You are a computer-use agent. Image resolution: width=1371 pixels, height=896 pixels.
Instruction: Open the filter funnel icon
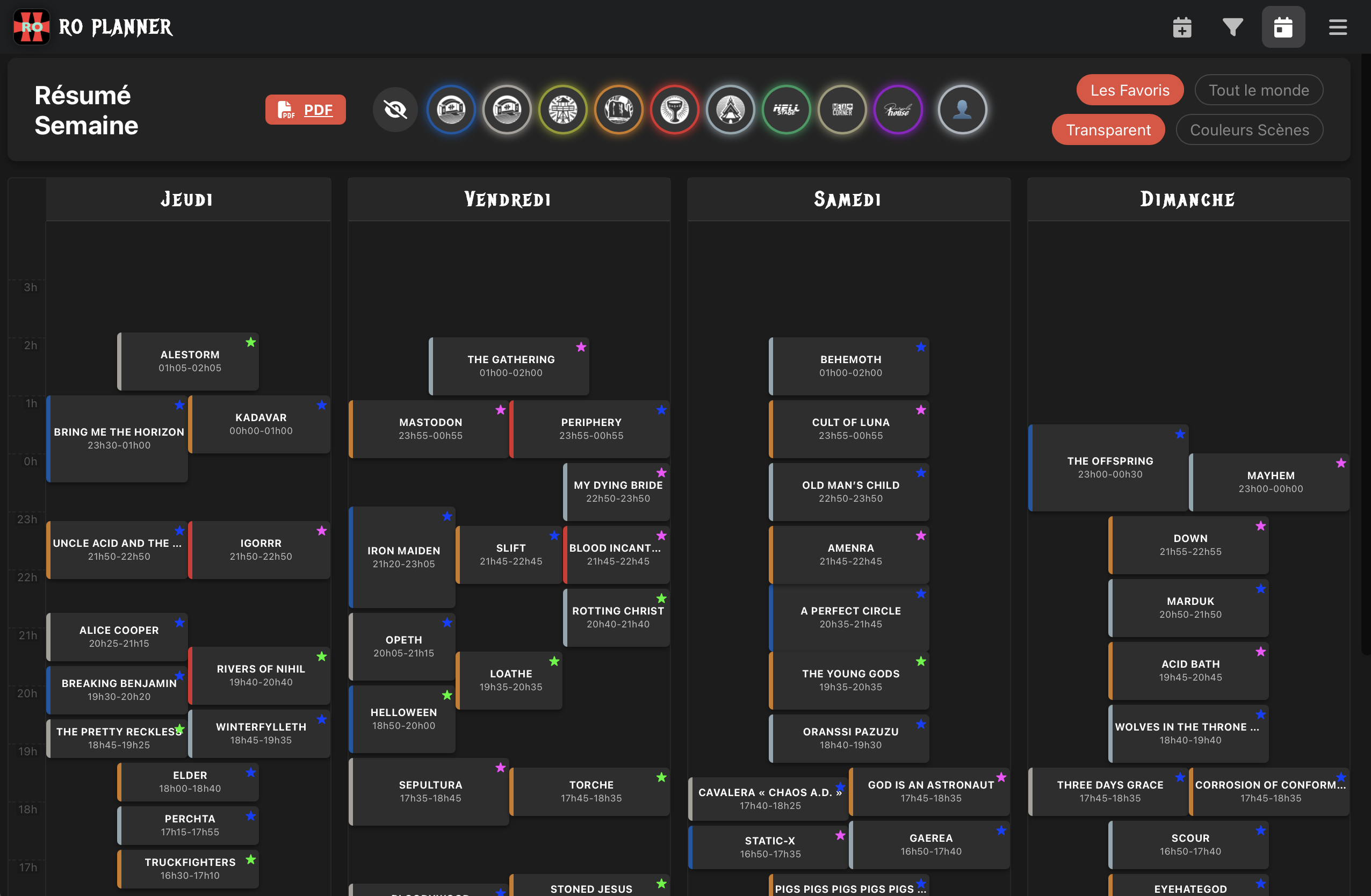(x=1232, y=27)
